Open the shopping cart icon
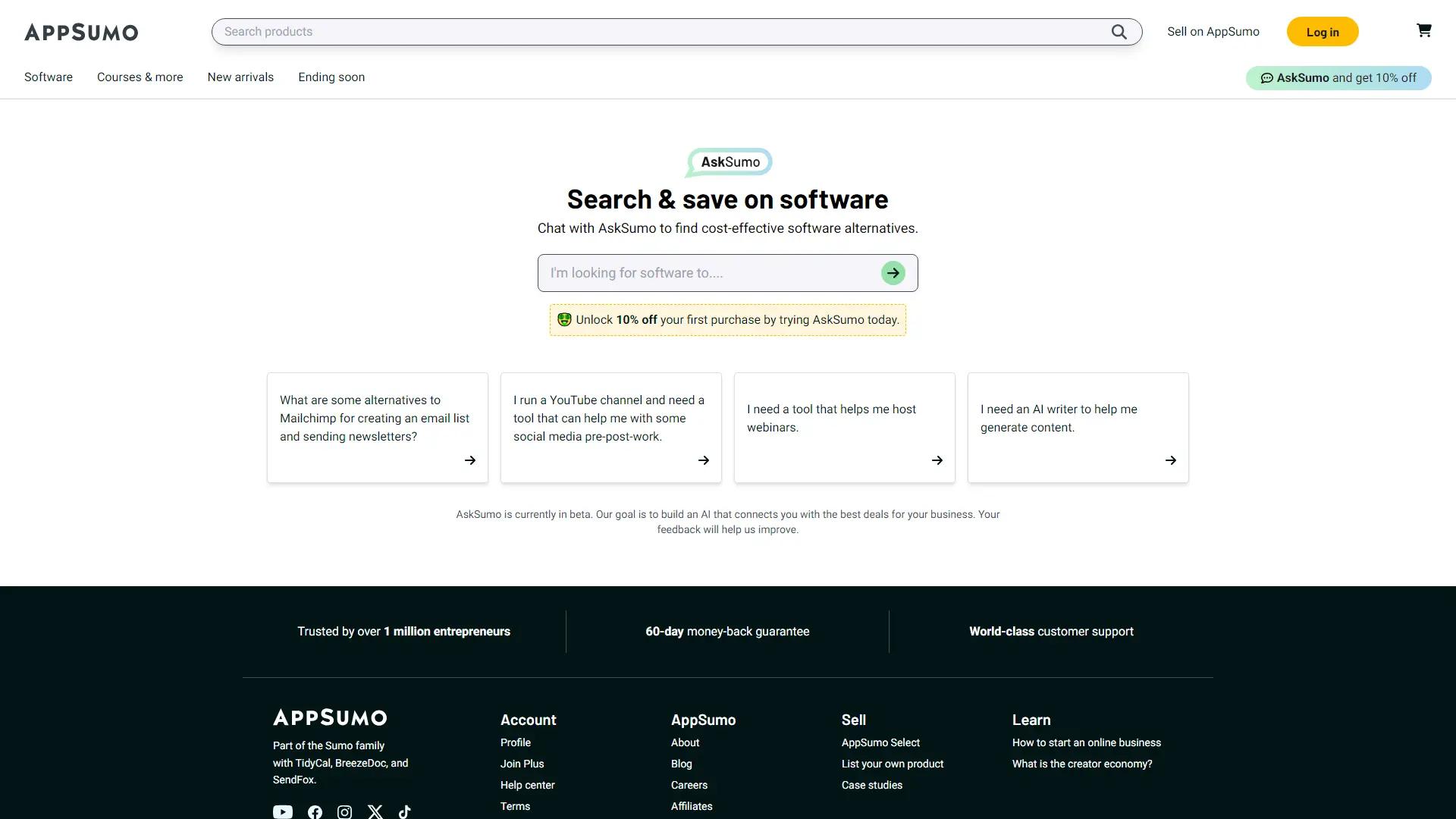 click(x=1424, y=30)
